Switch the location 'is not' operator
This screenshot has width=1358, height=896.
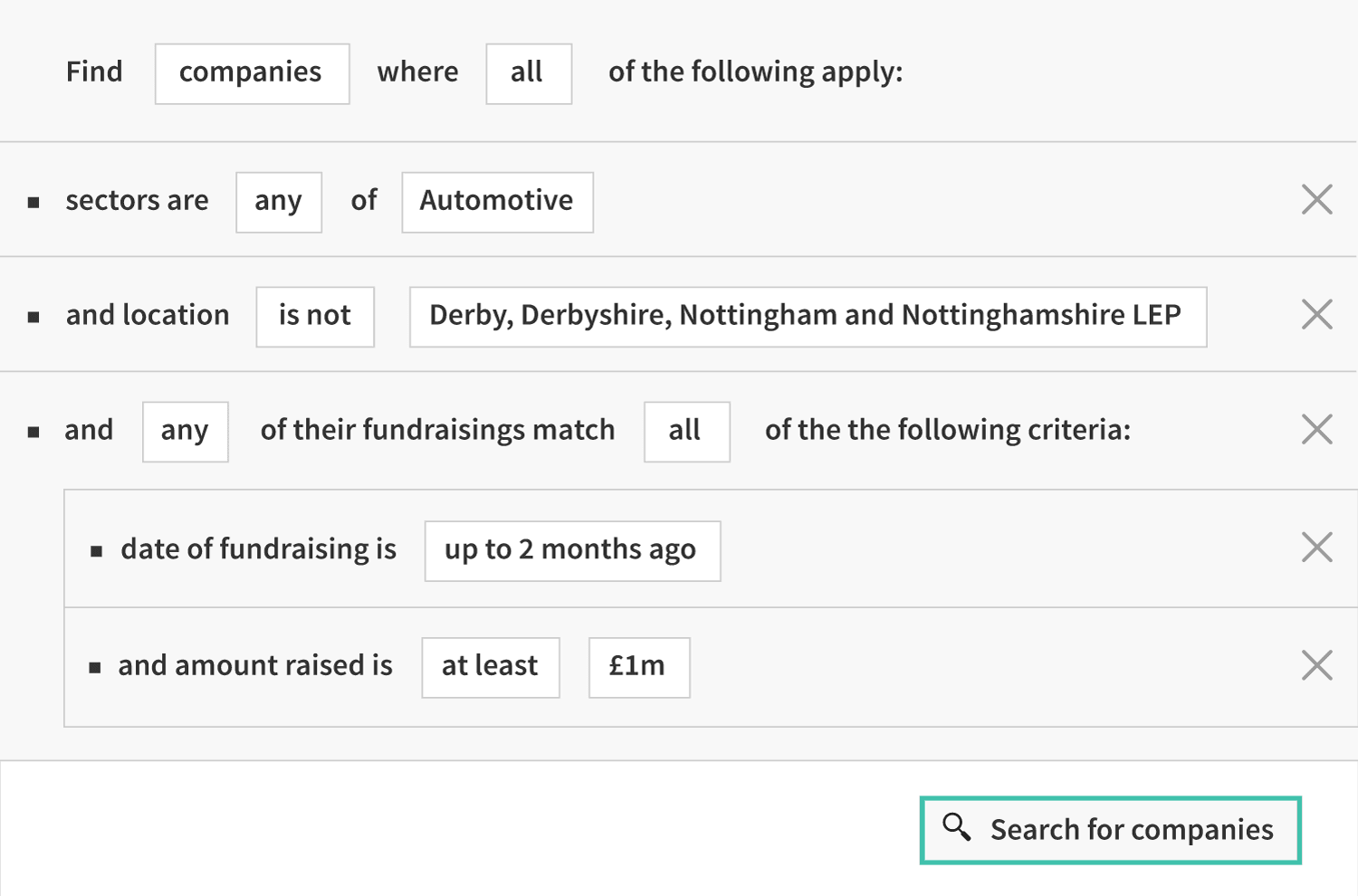pos(315,317)
